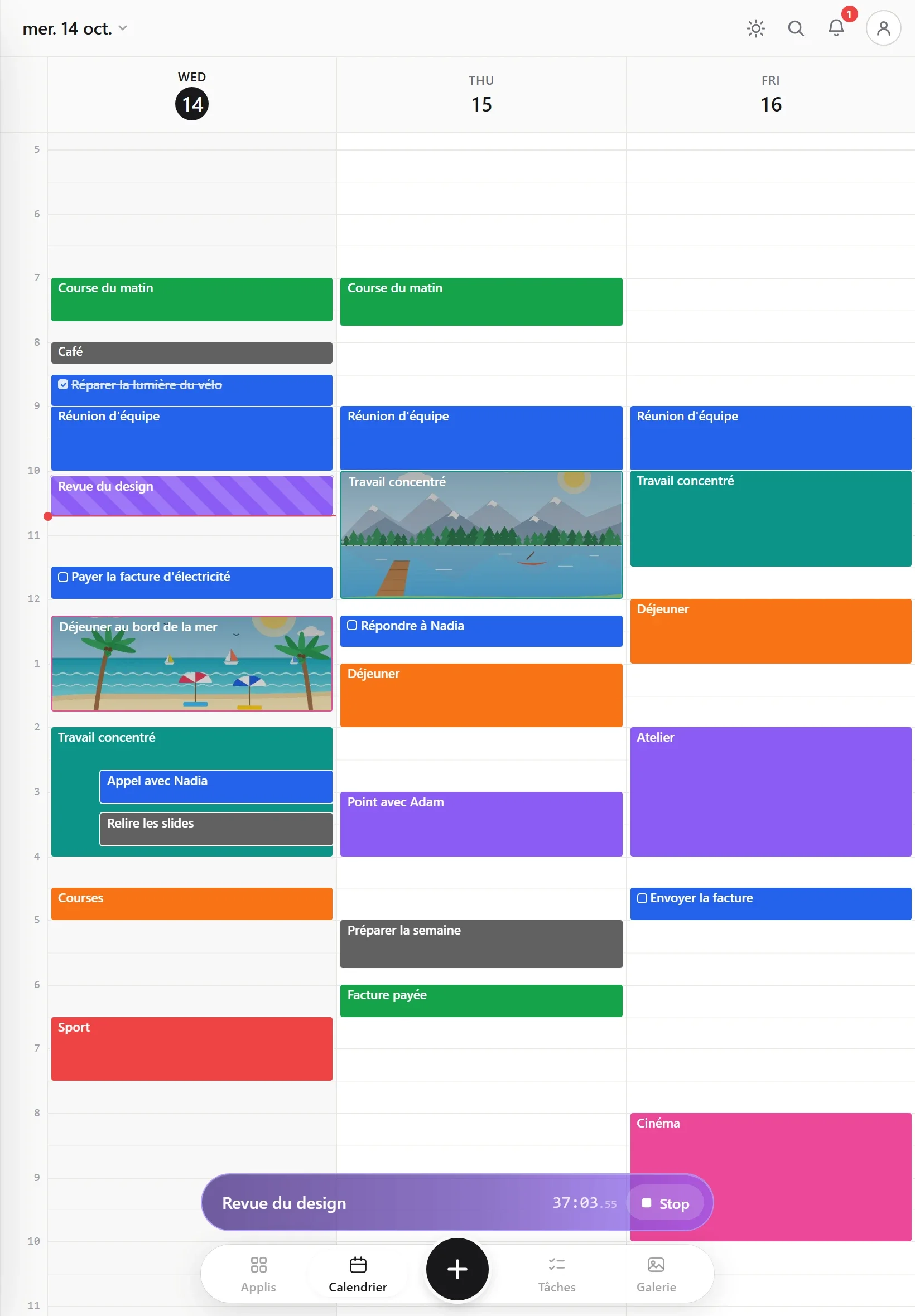Screen dimensions: 915x1316
Task: Select Wednesday 14 day header
Action: (191, 95)
